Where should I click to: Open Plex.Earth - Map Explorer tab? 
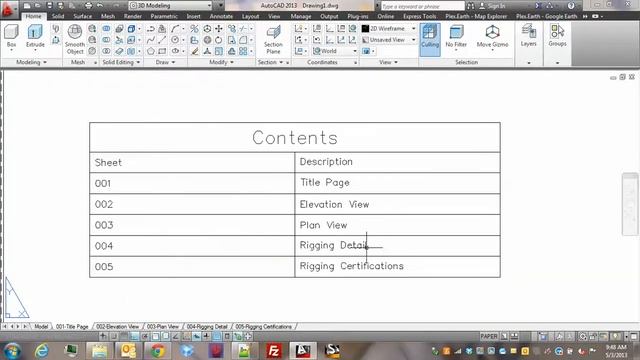click(x=476, y=16)
